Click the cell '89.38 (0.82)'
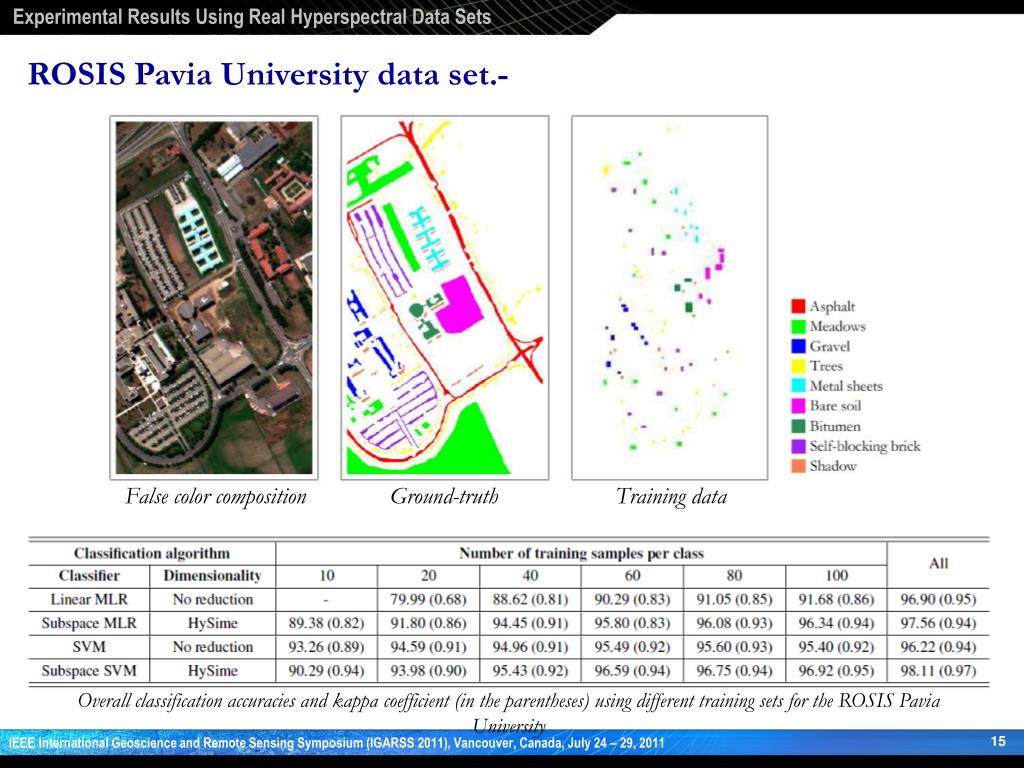The image size is (1024, 768). [x=327, y=623]
